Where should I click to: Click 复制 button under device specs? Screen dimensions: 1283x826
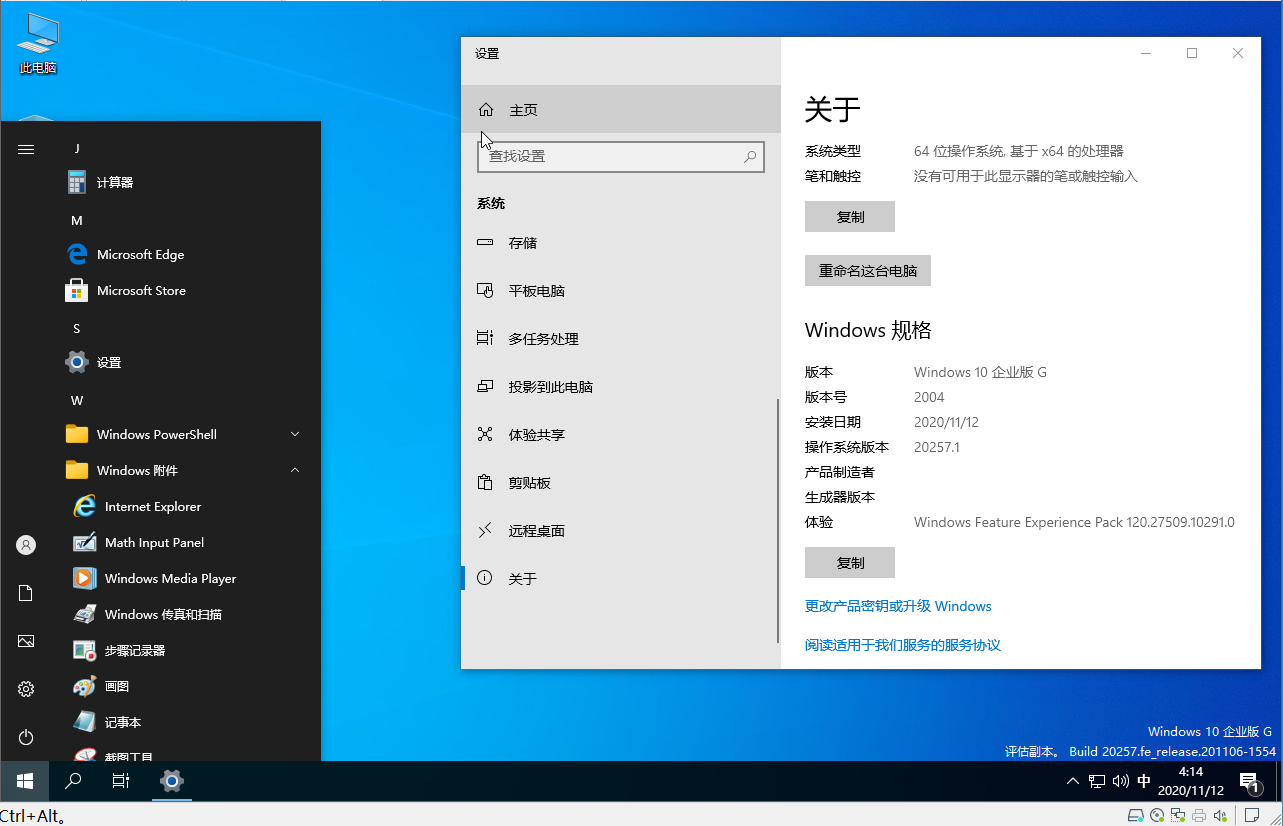tap(850, 217)
